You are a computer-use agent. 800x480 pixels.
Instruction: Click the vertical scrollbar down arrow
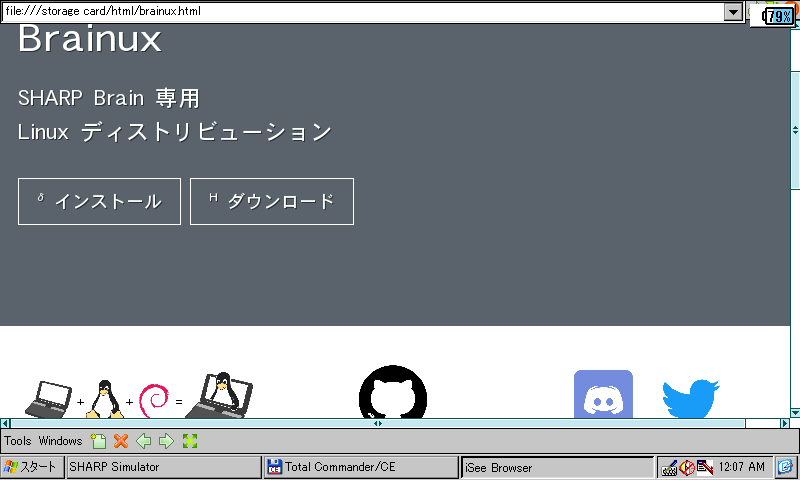(x=795, y=413)
